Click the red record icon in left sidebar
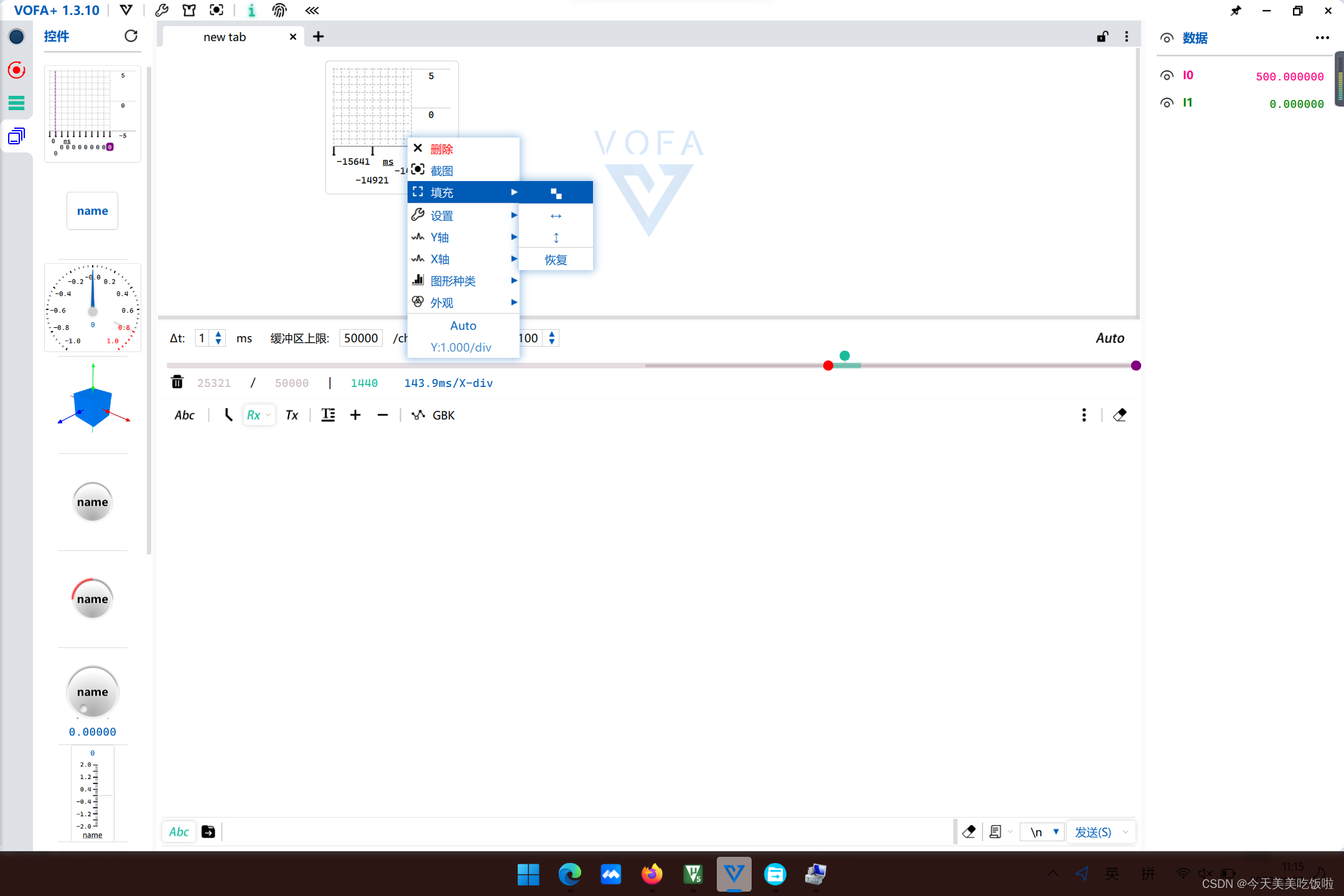The width and height of the screenshot is (1344, 896). pyautogui.click(x=17, y=70)
